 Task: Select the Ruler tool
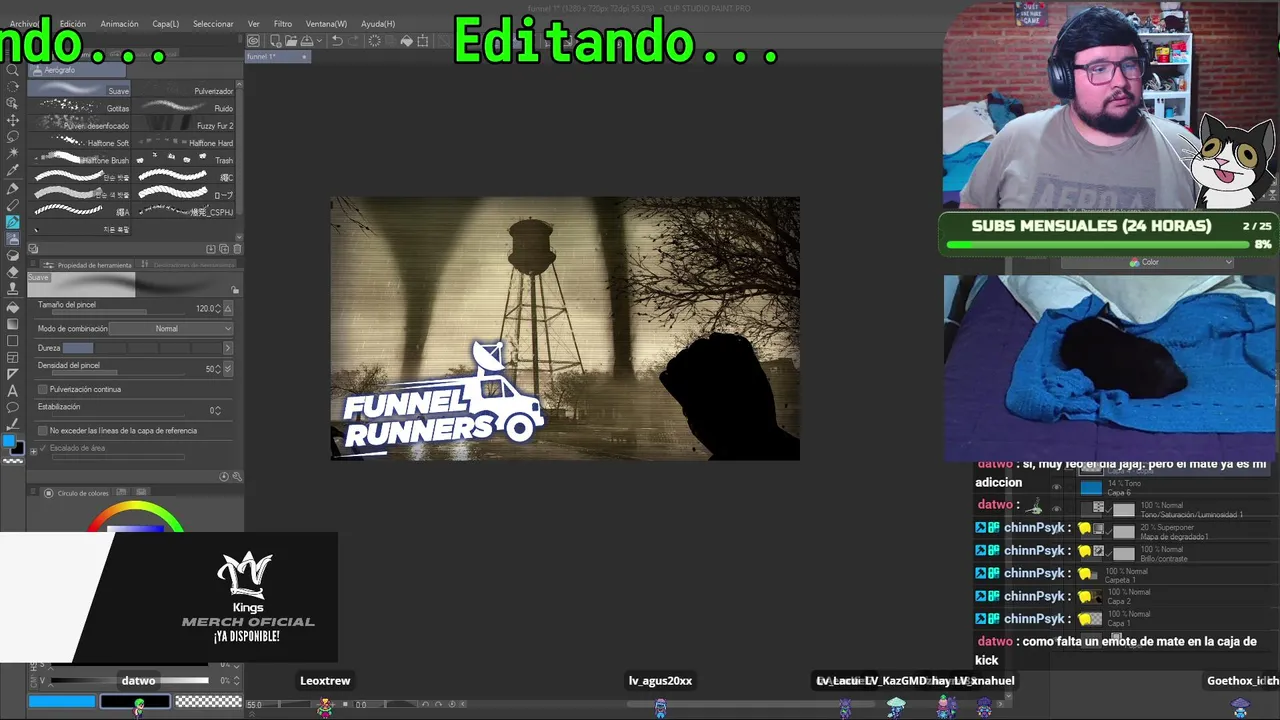click(13, 374)
